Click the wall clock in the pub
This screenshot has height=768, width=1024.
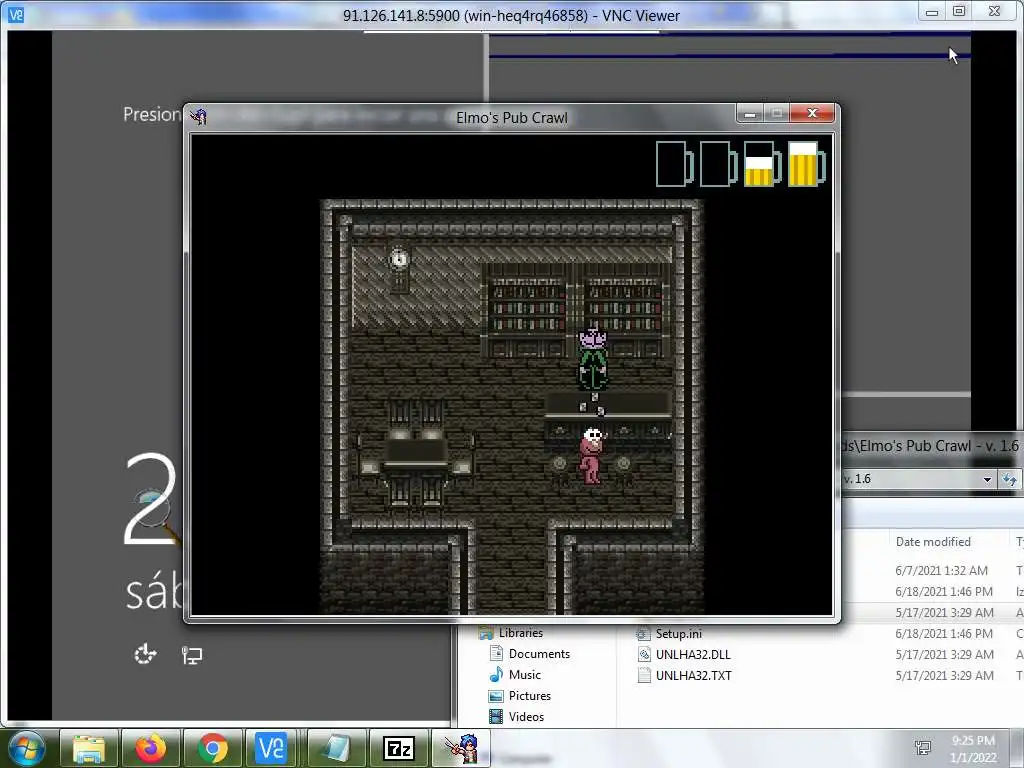tap(399, 268)
